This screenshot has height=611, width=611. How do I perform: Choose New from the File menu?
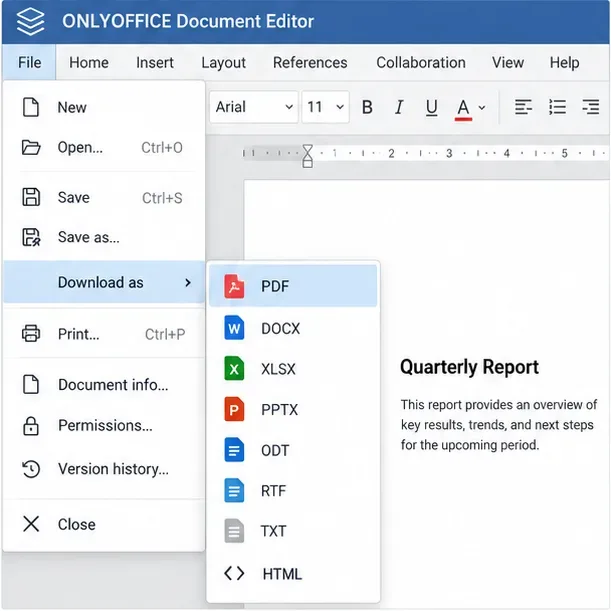tap(104, 107)
